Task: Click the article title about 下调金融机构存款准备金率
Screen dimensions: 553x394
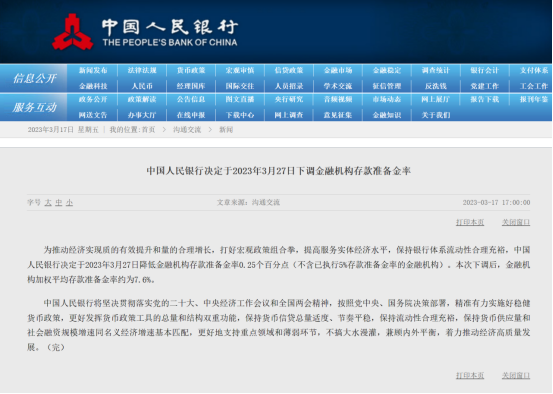Action: (279, 171)
